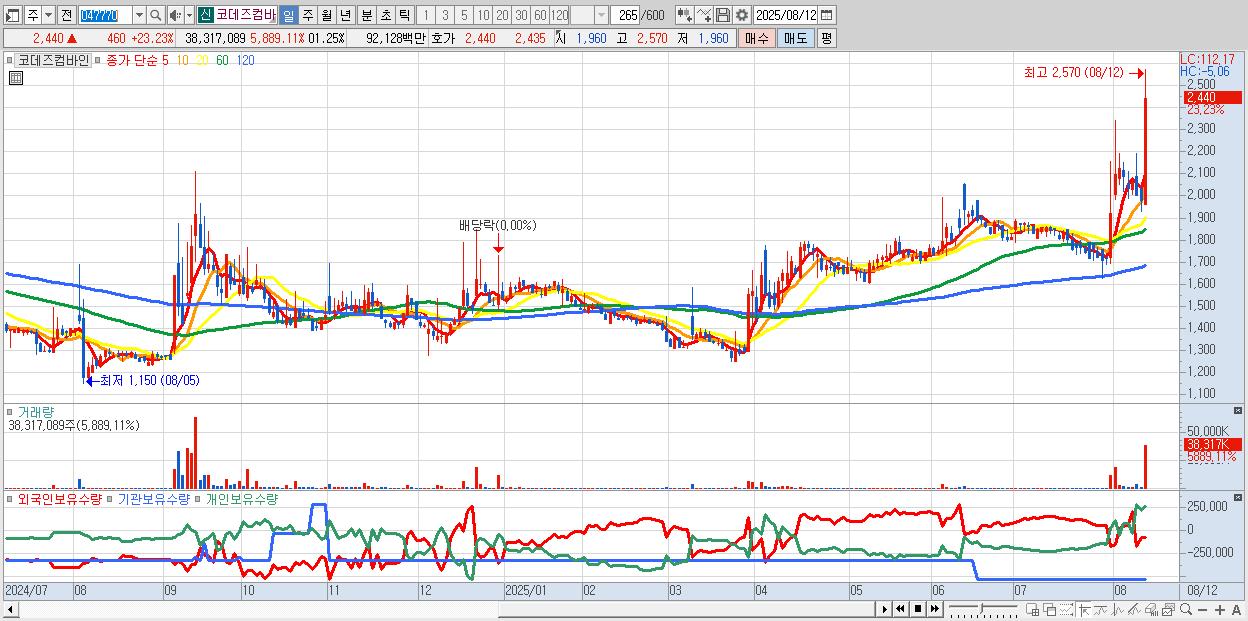This screenshot has width=1248, height=621.
Task: Click the rewind playback button
Action: [900, 609]
